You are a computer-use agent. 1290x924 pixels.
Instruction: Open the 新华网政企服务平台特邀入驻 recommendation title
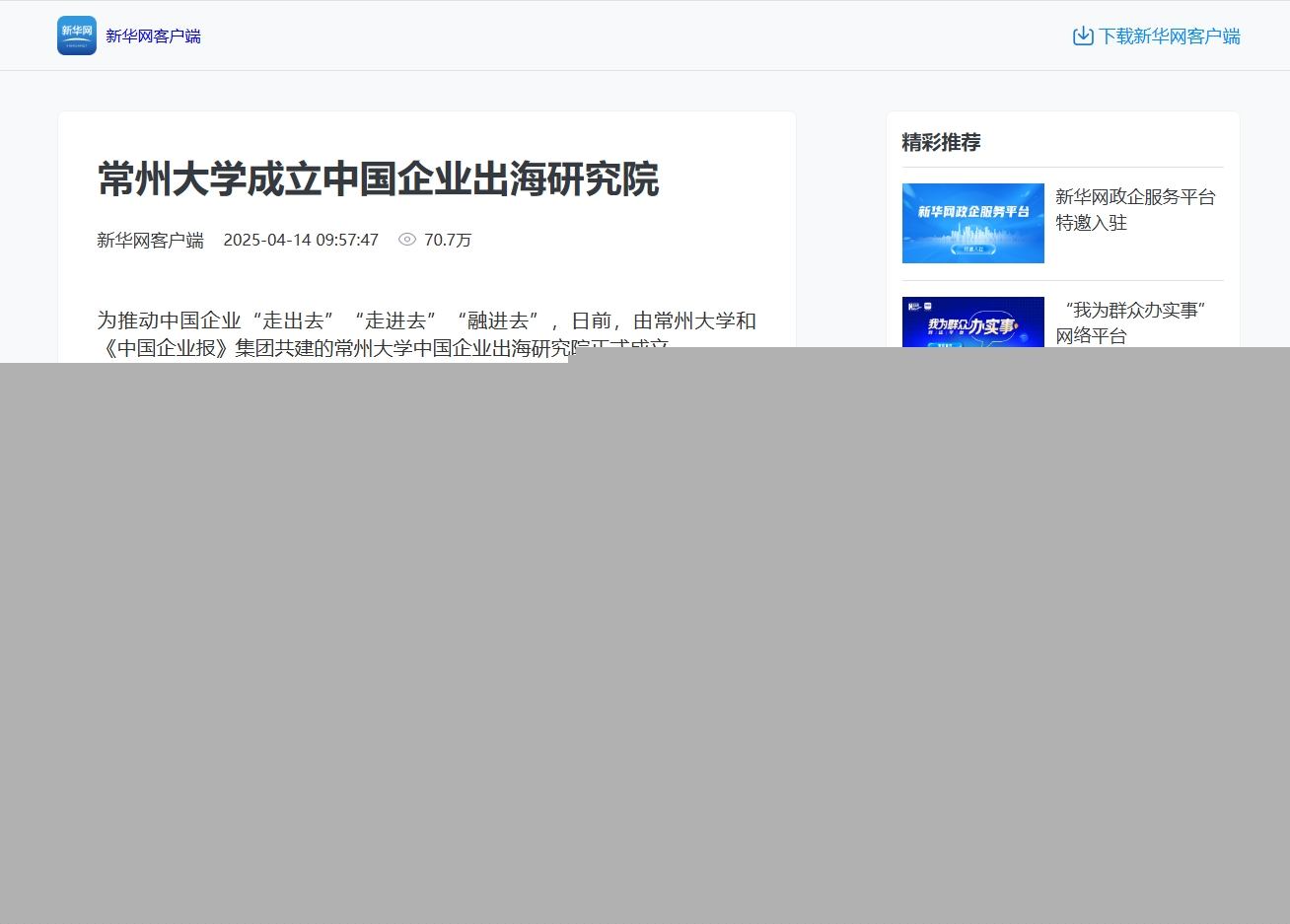(1134, 209)
